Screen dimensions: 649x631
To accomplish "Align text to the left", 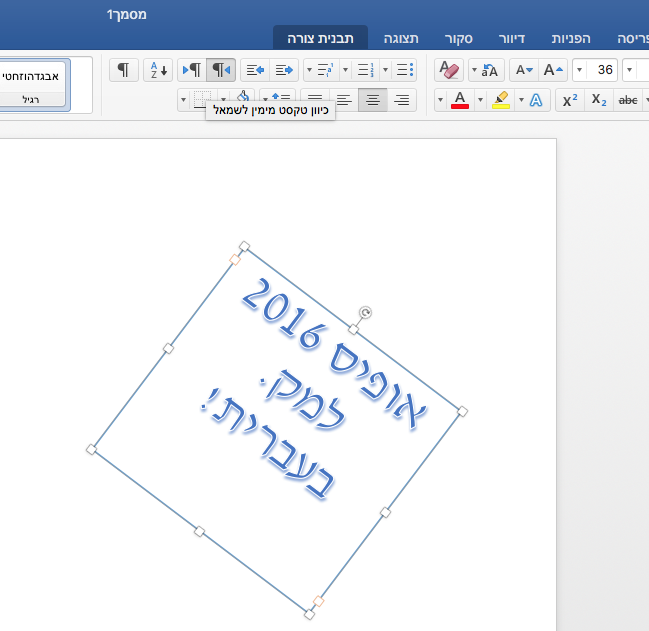I will point(344,100).
